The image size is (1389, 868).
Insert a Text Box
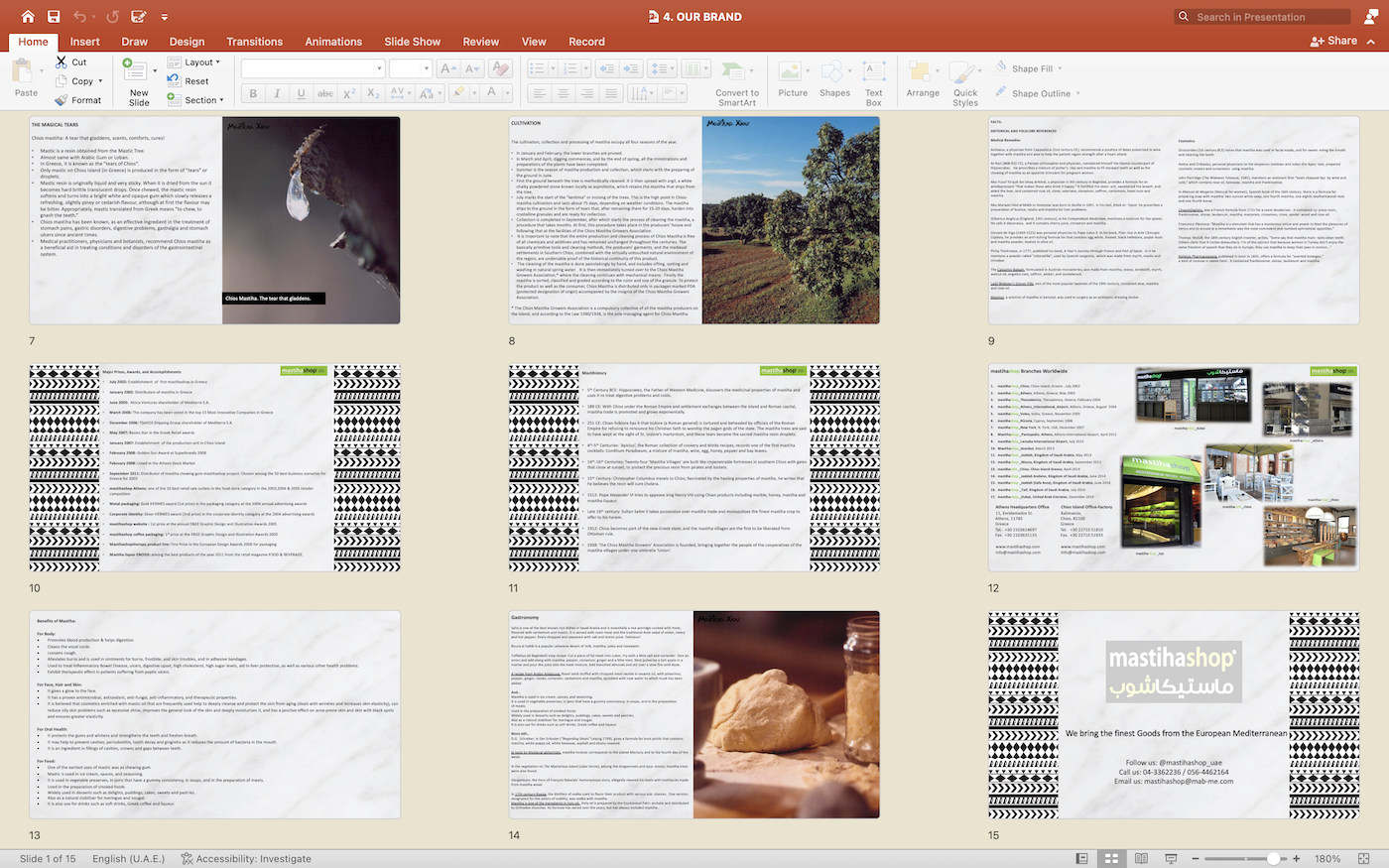873,80
